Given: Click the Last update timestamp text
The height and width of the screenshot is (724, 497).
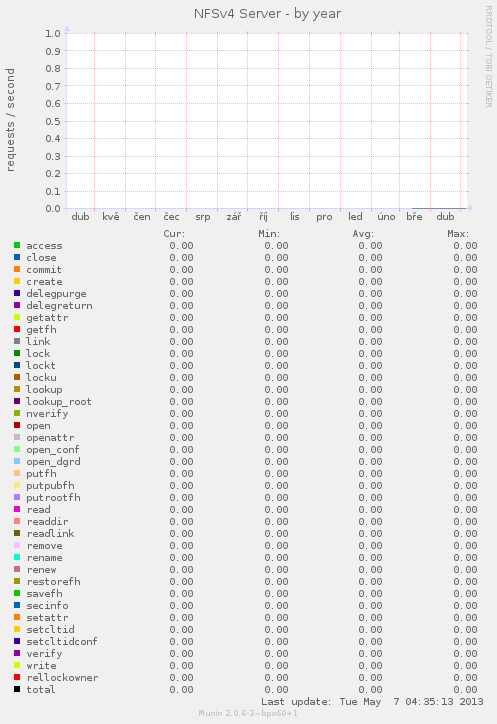Looking at the screenshot, I should 372,702.
